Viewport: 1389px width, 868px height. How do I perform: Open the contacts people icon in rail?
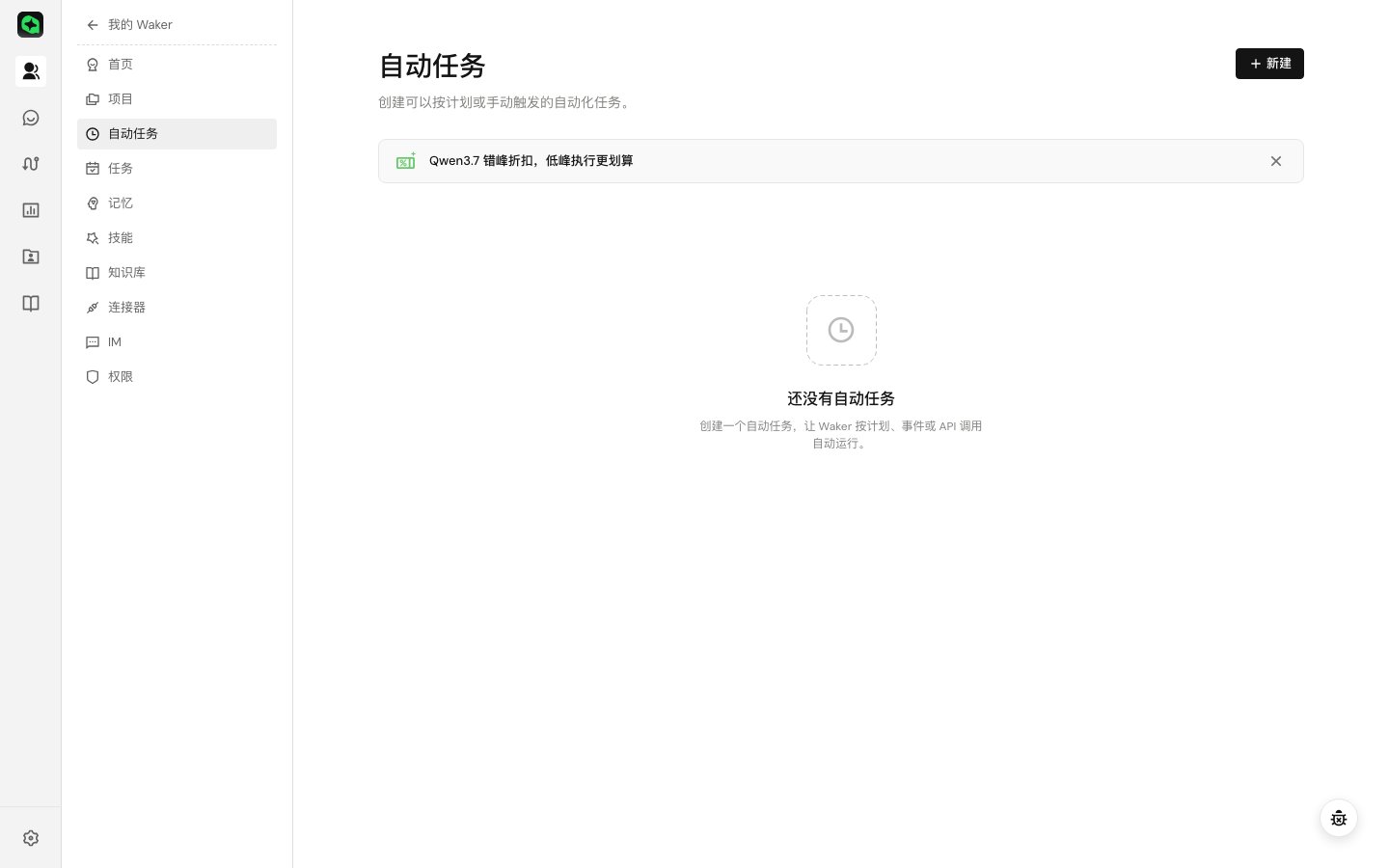[x=31, y=71]
